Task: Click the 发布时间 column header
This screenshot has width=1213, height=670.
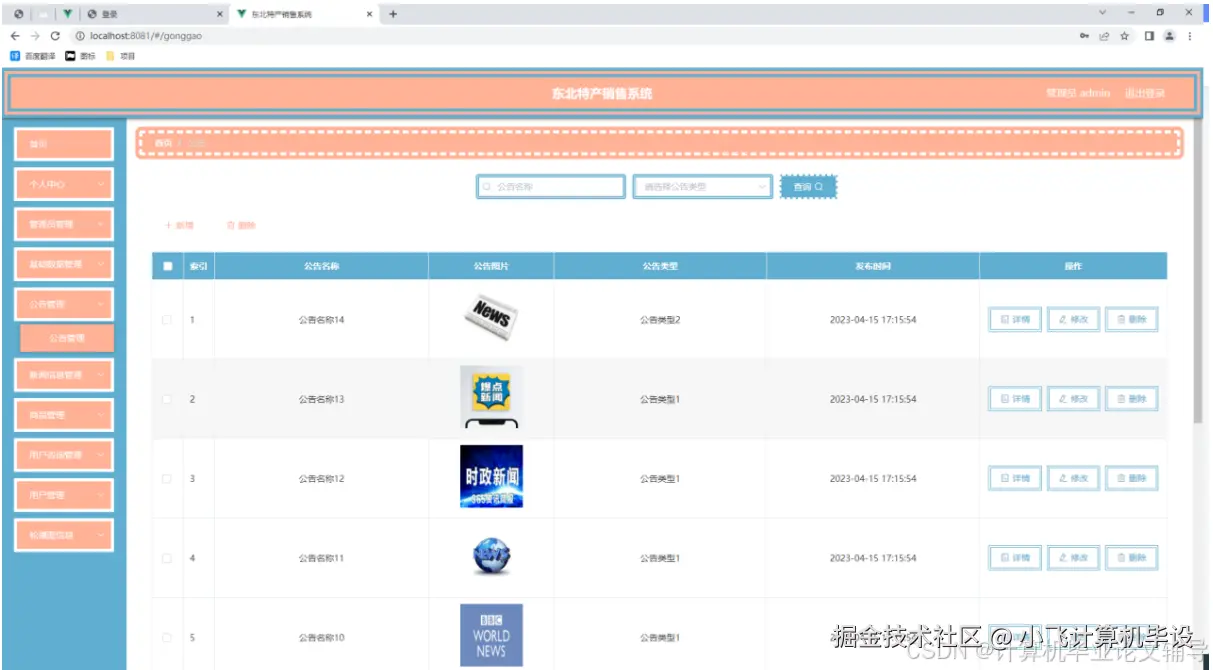Action: pos(873,266)
